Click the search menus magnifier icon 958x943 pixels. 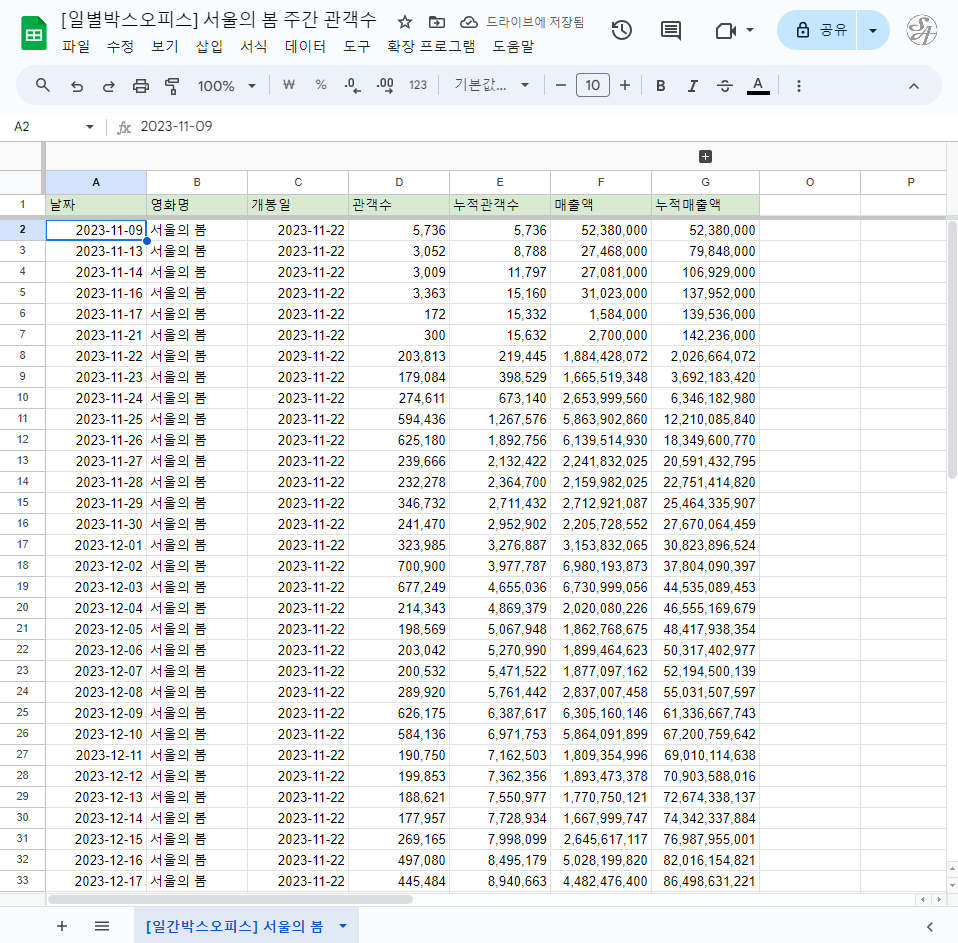tap(43, 86)
